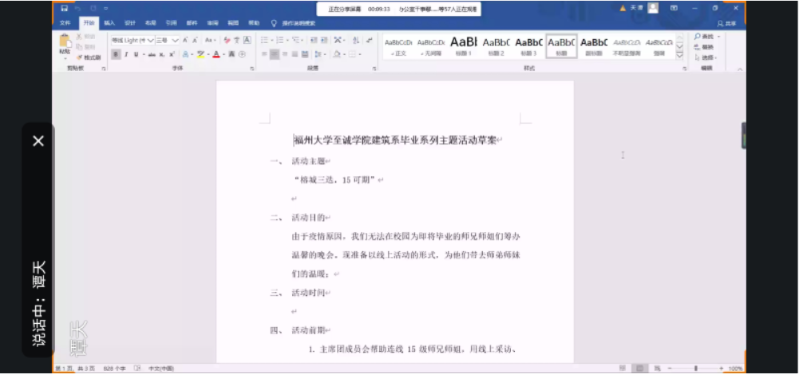The image size is (800, 375).
Task: Apply the 标题 1 heading style
Action: pyautogui.click(x=463, y=46)
